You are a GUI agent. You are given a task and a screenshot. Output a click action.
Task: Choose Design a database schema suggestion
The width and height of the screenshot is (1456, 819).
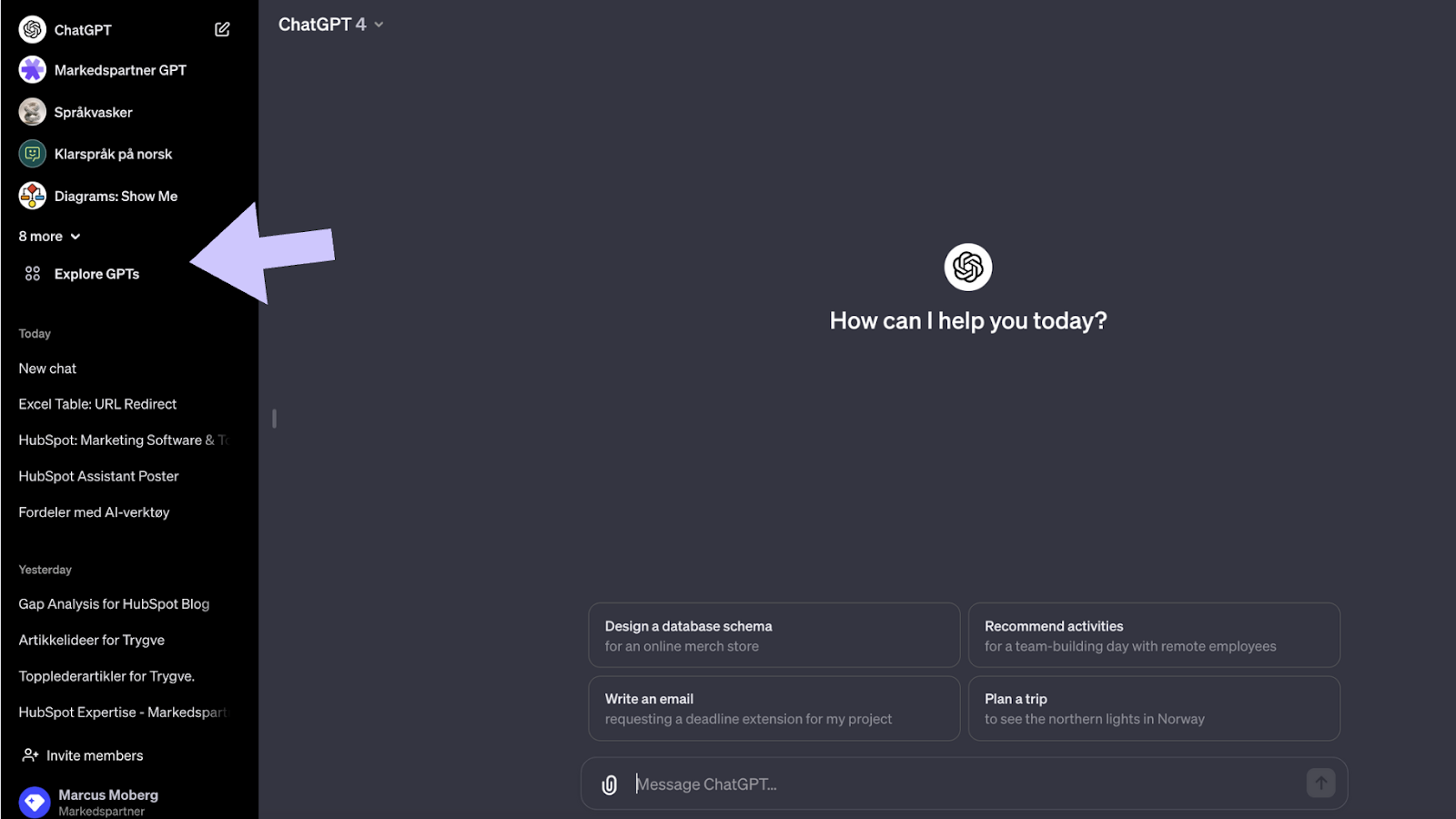coord(774,635)
